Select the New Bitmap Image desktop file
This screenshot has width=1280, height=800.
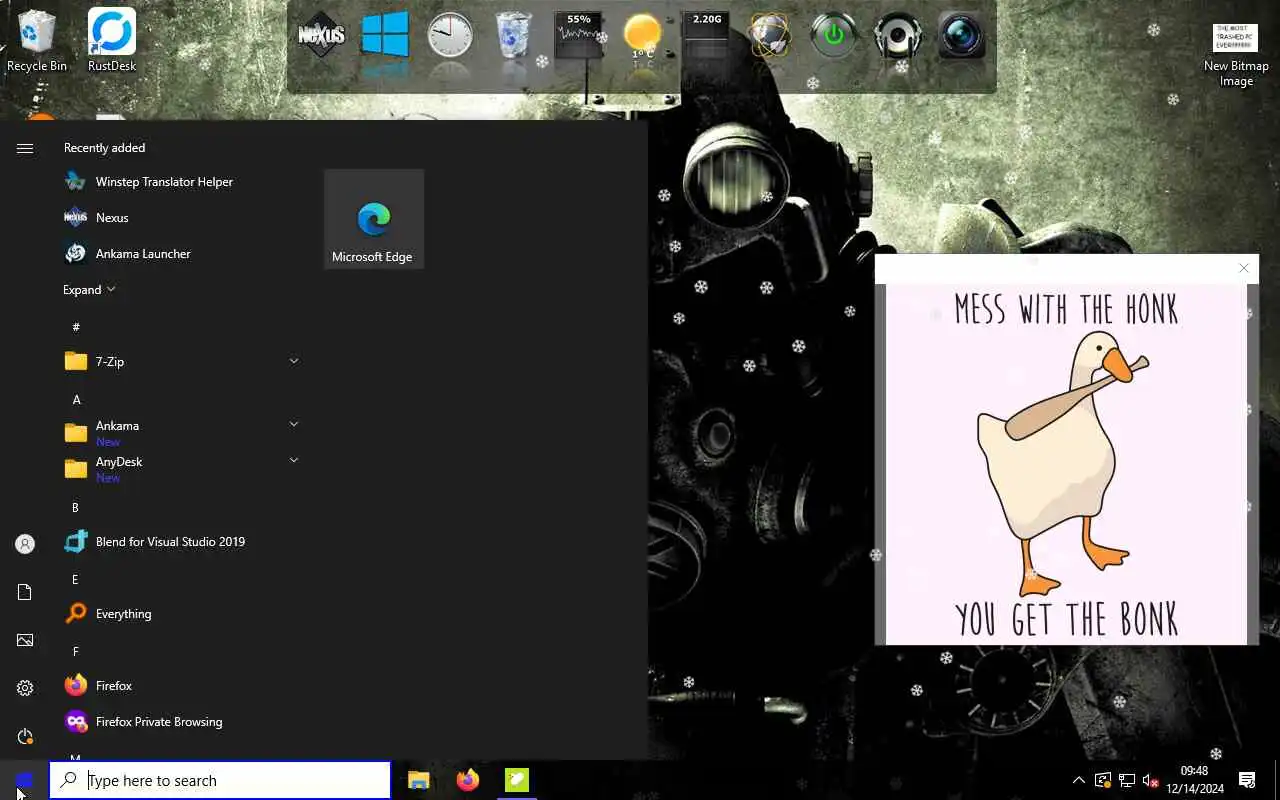point(1236,55)
